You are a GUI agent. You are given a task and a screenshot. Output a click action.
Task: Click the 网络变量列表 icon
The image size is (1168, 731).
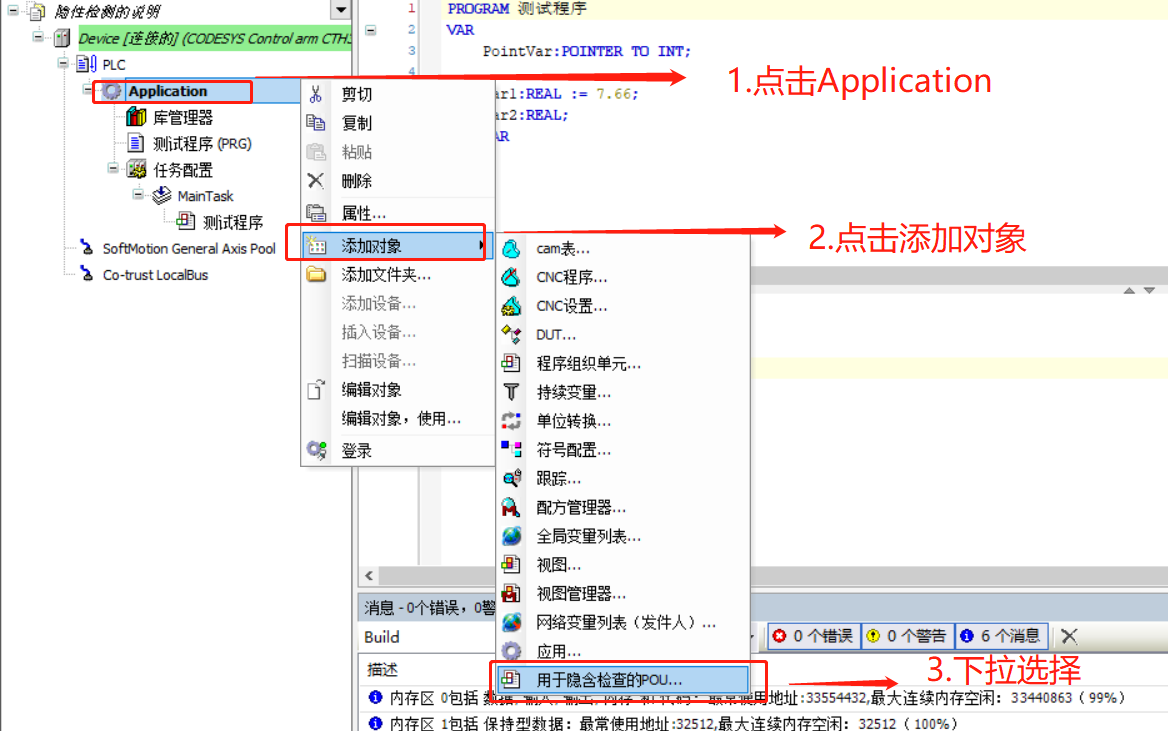point(511,622)
